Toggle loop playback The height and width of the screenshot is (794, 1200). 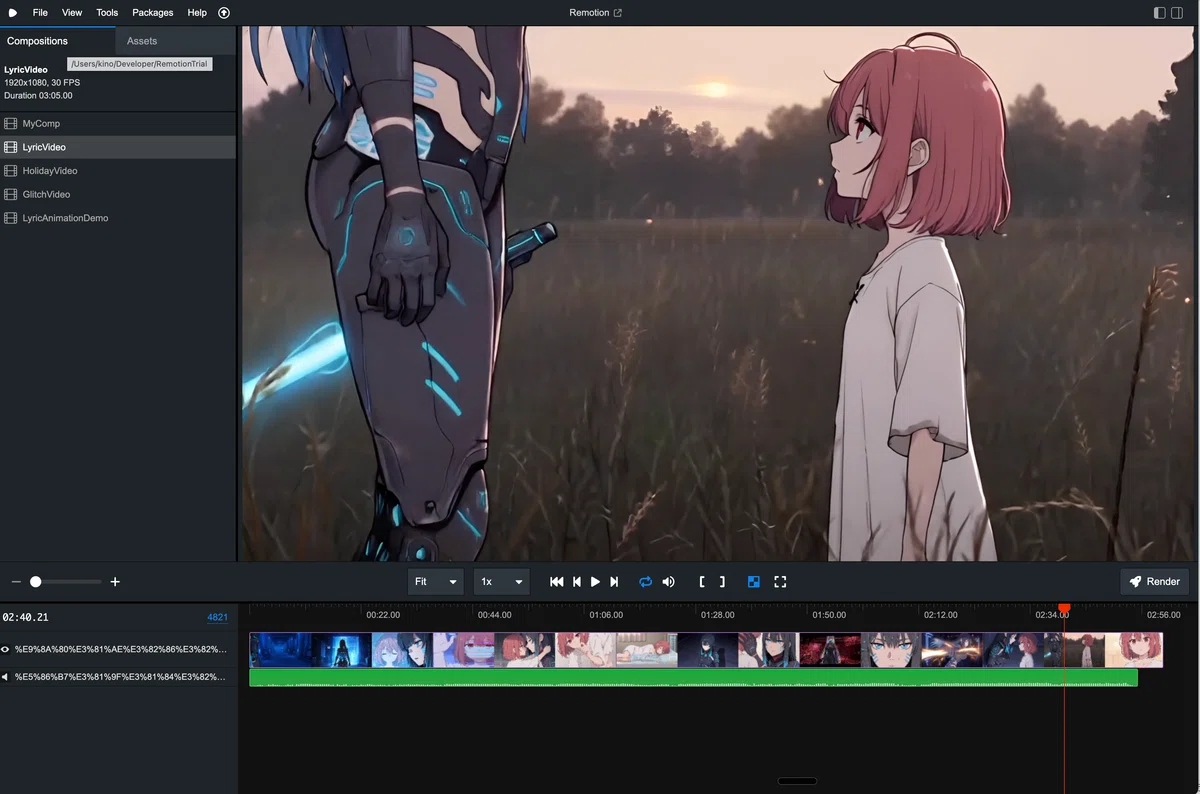646,582
